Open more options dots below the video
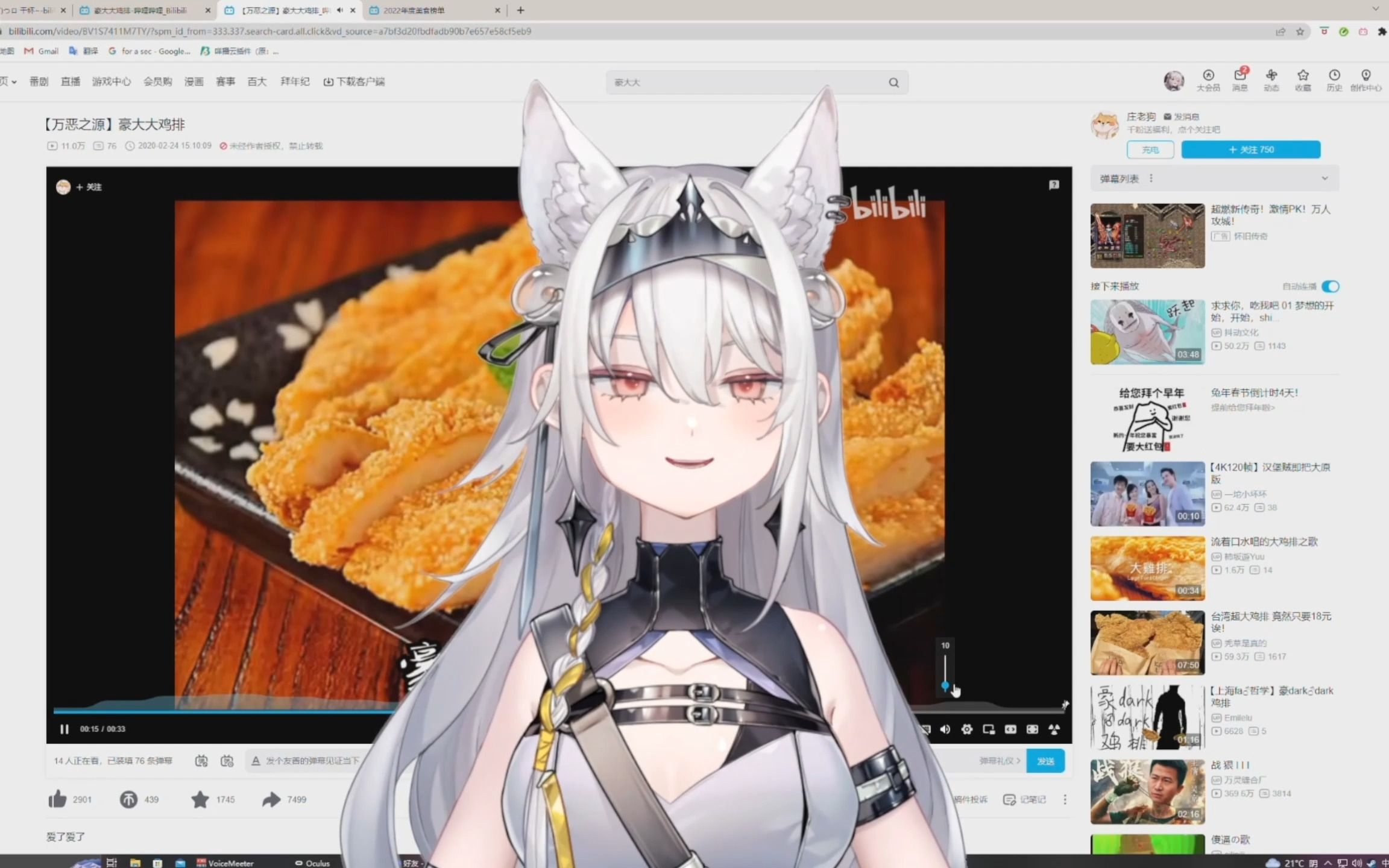1389x868 pixels. 1065,799
